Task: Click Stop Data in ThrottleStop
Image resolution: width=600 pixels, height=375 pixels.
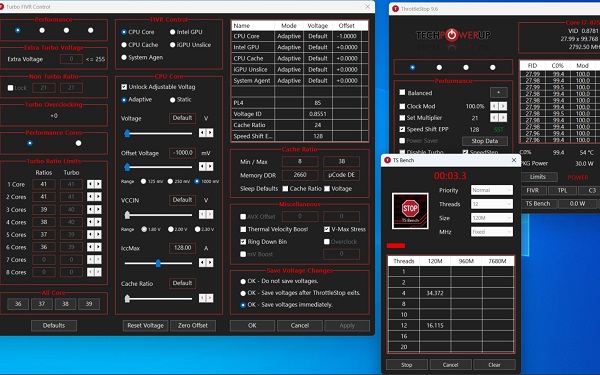Action: 485,141
